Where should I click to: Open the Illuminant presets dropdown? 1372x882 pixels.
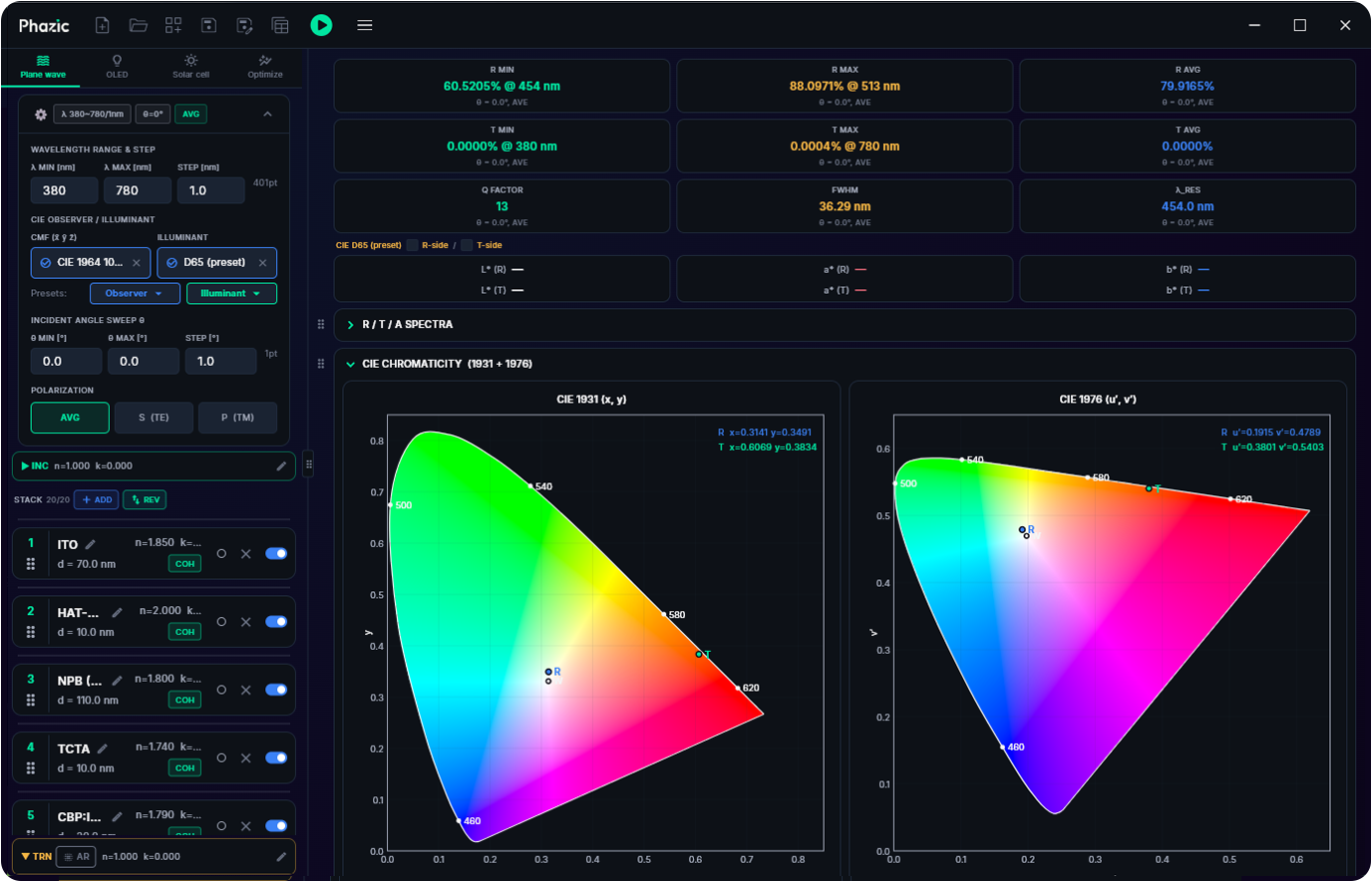click(x=231, y=293)
